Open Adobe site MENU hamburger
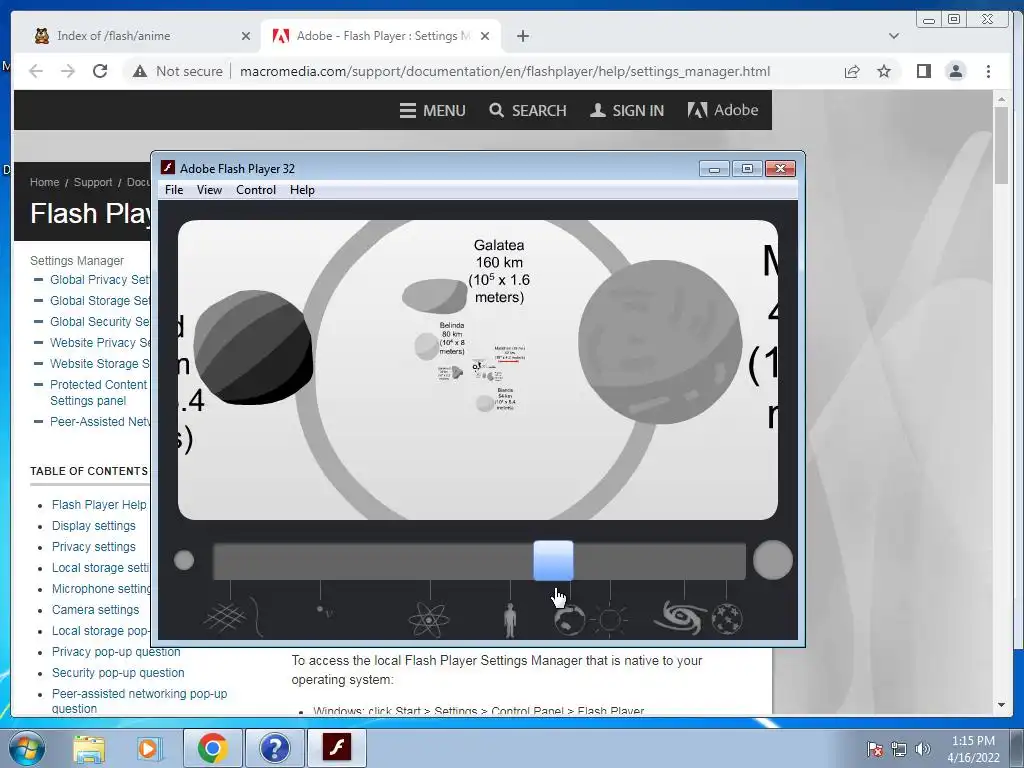 (x=432, y=110)
